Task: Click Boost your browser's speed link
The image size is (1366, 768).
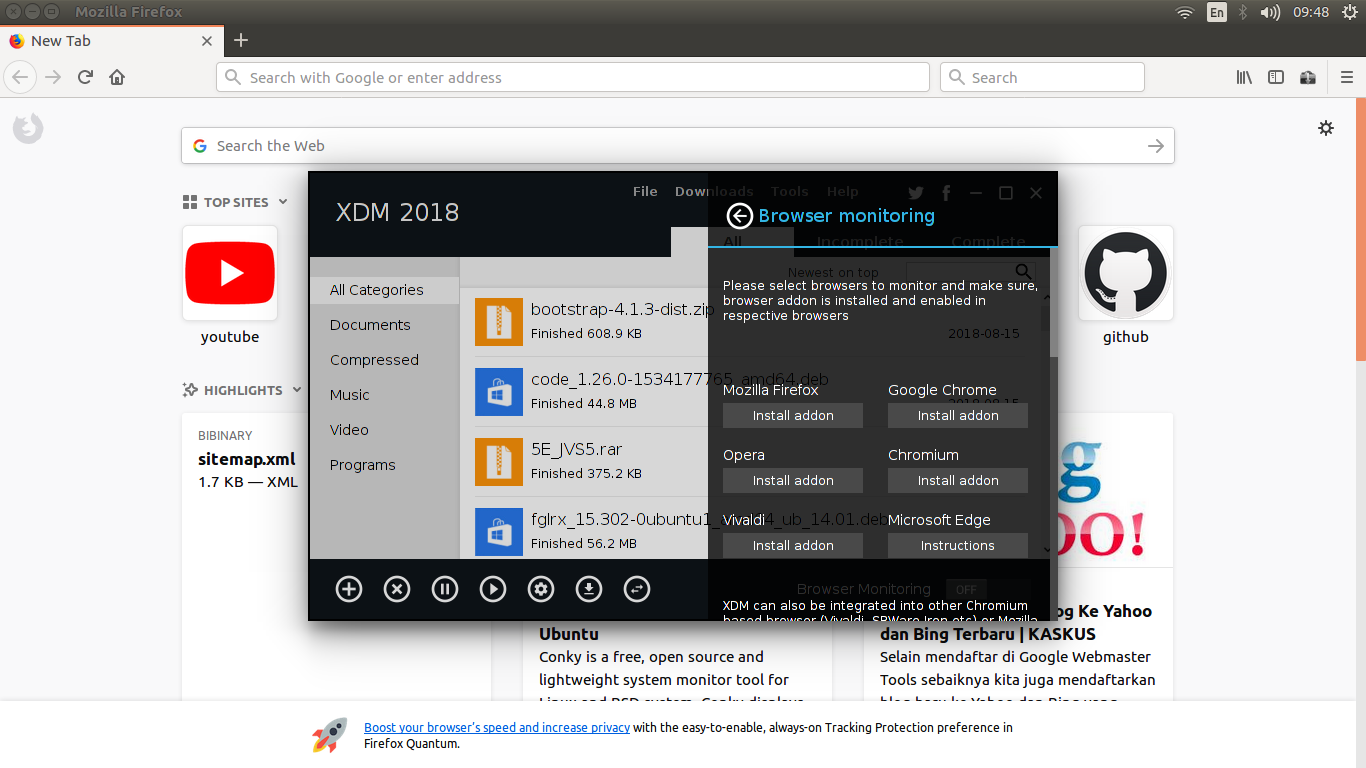Action: coord(497,728)
